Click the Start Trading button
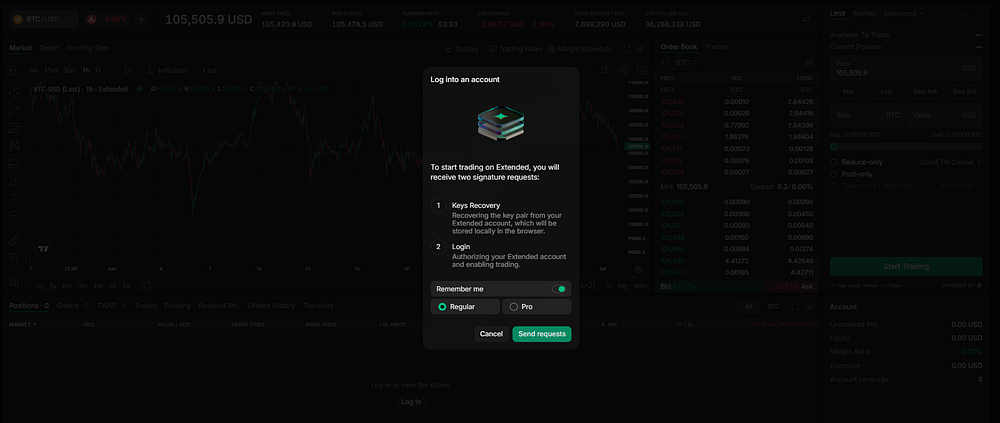1000x423 pixels. tap(906, 267)
